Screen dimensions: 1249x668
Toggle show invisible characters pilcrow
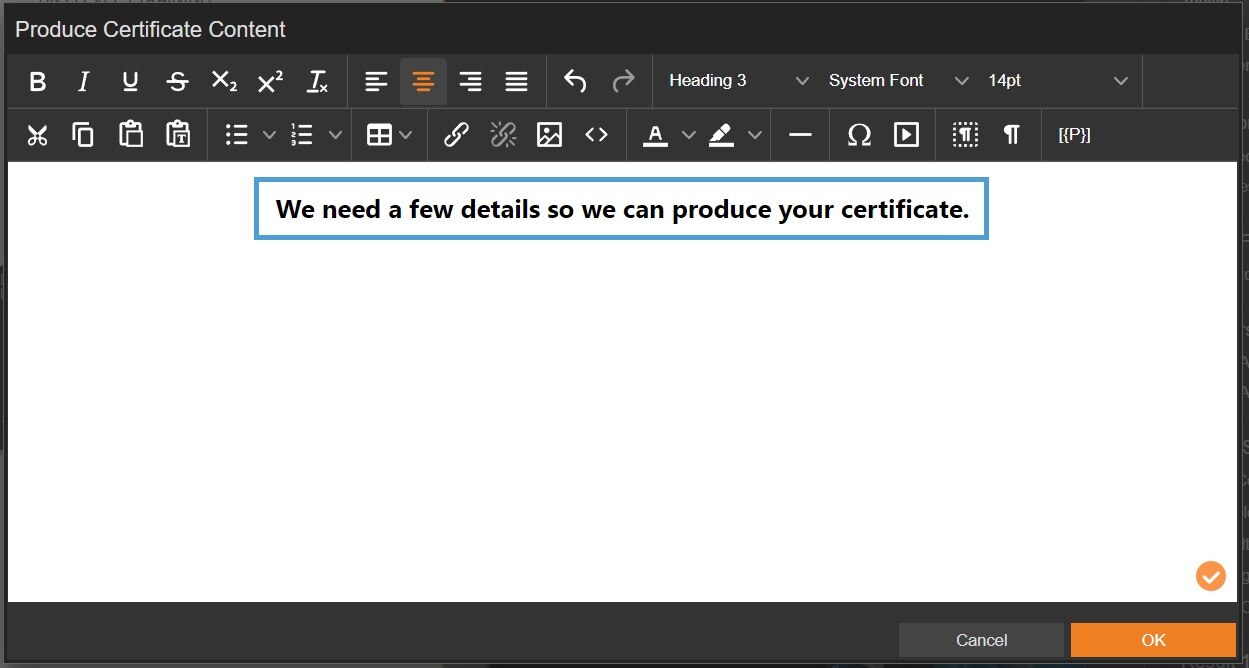click(1011, 135)
